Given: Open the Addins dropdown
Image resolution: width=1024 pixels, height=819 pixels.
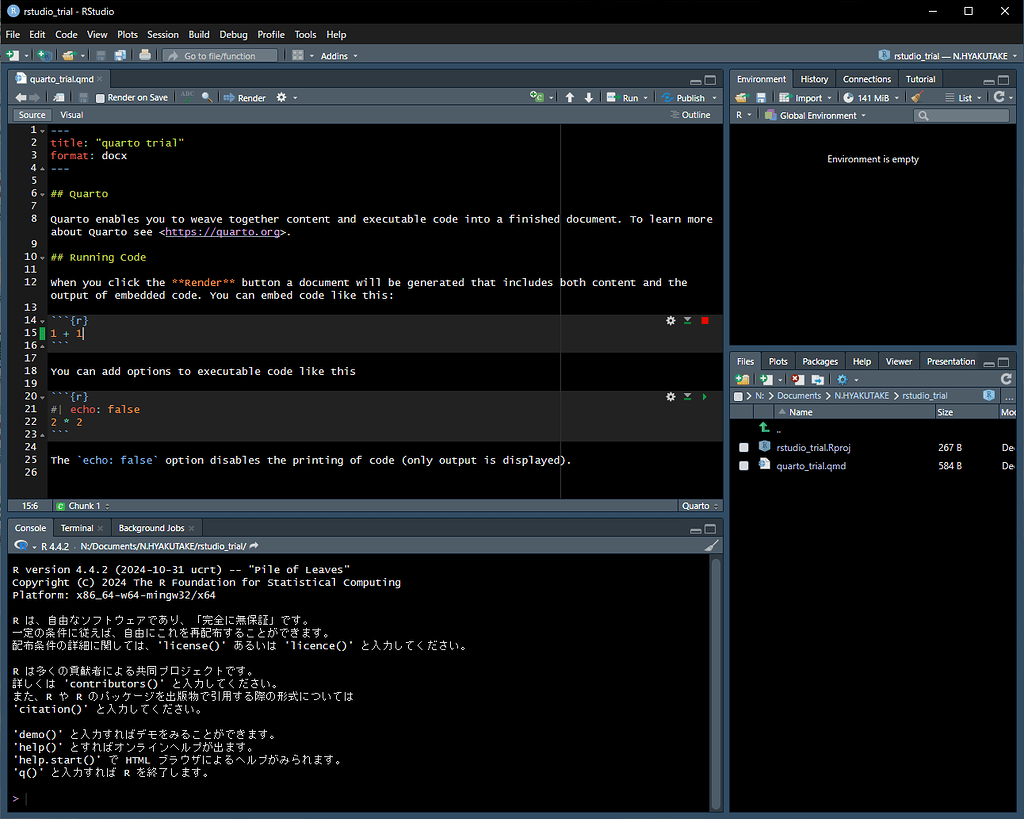Looking at the screenshot, I should pyautogui.click(x=339, y=56).
